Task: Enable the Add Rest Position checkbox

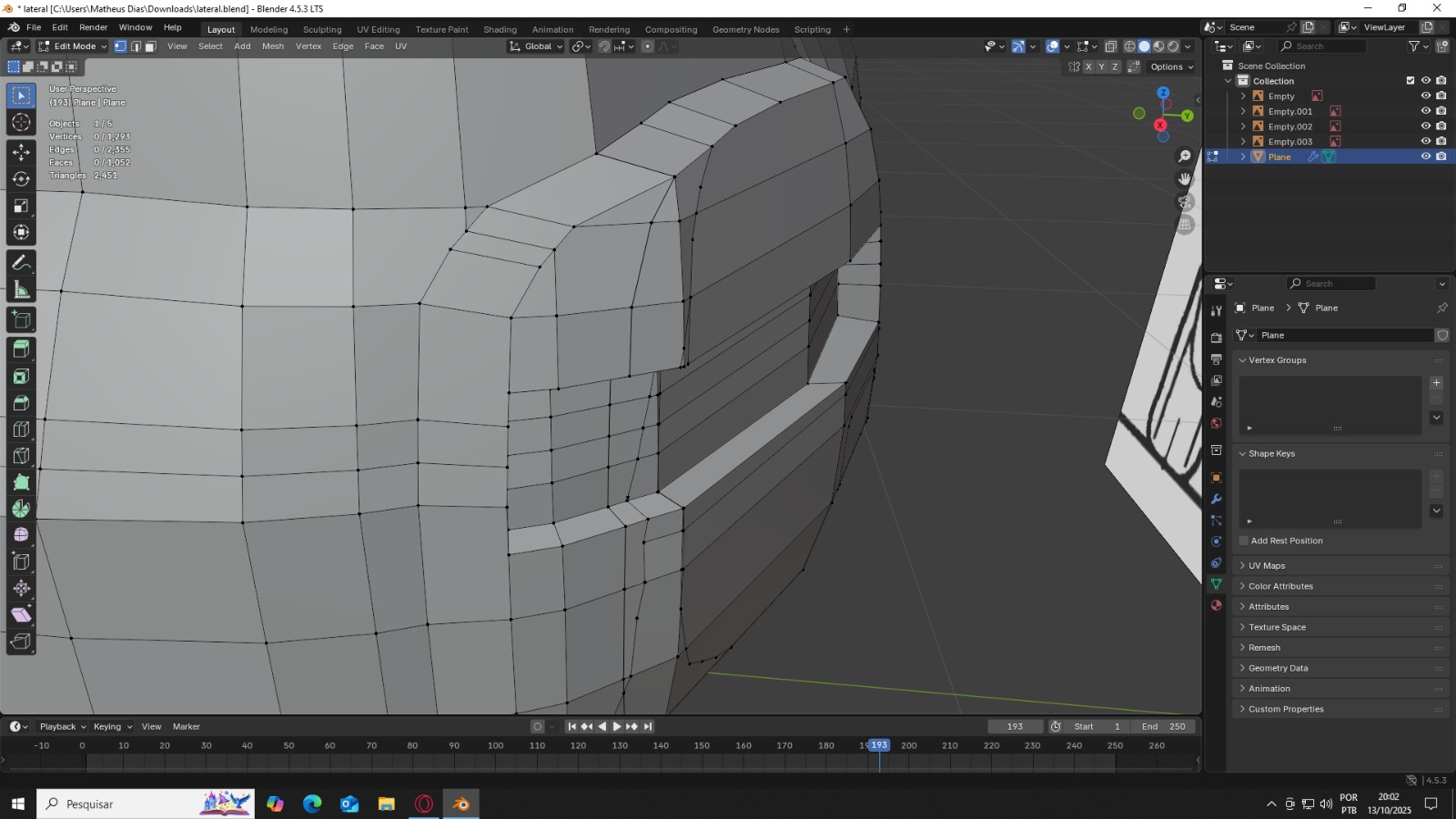Action: pos(1244,541)
